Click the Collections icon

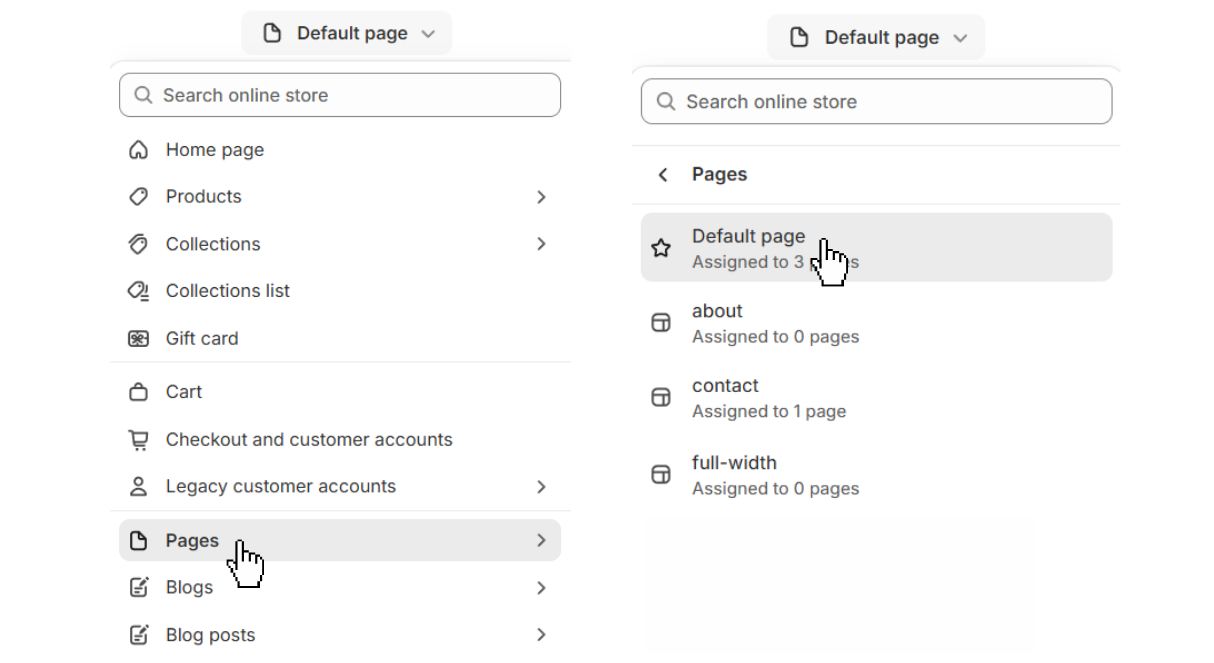pos(138,243)
